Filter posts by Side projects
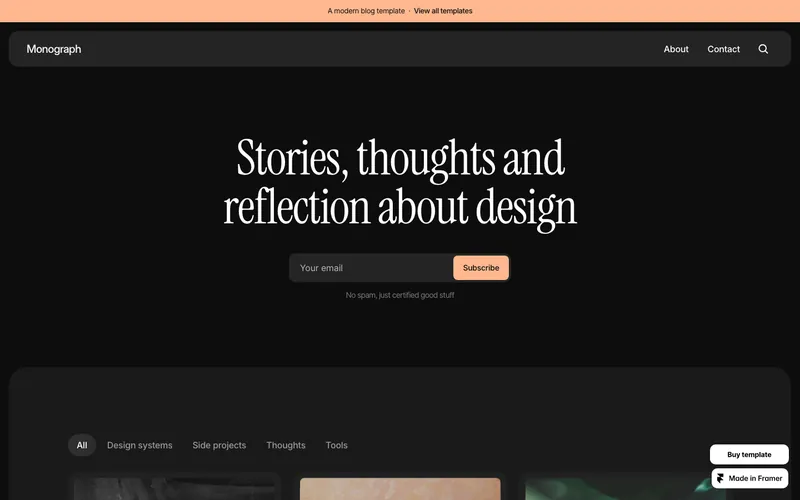800x500 pixels. tap(219, 445)
